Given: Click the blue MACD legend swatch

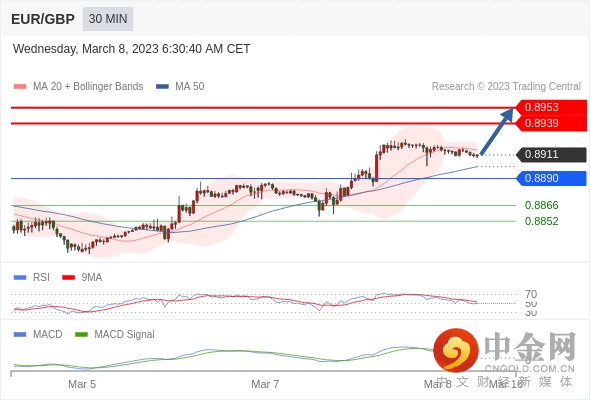Looking at the screenshot, I should click(x=20, y=335).
